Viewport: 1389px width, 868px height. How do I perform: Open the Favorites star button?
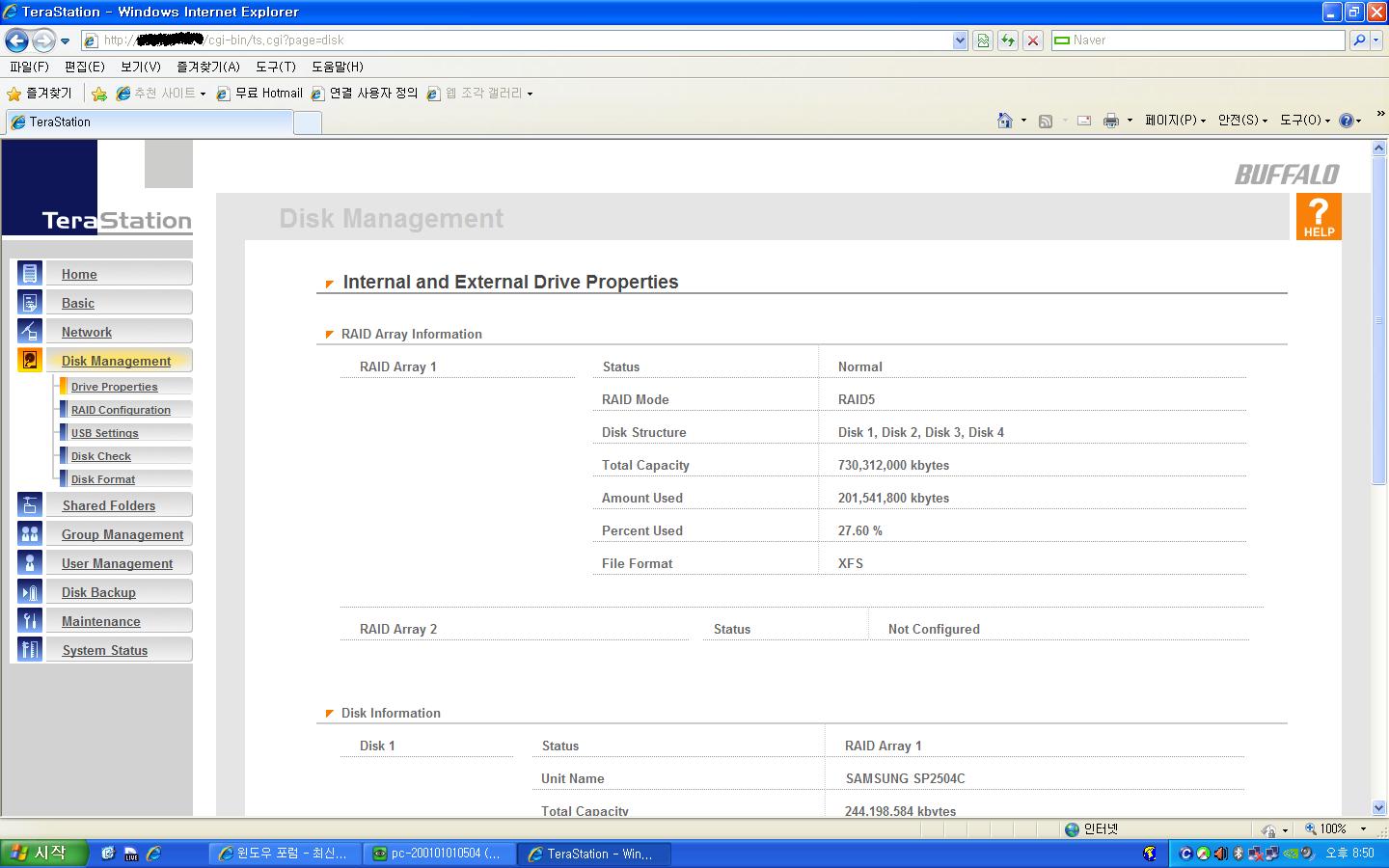40,94
